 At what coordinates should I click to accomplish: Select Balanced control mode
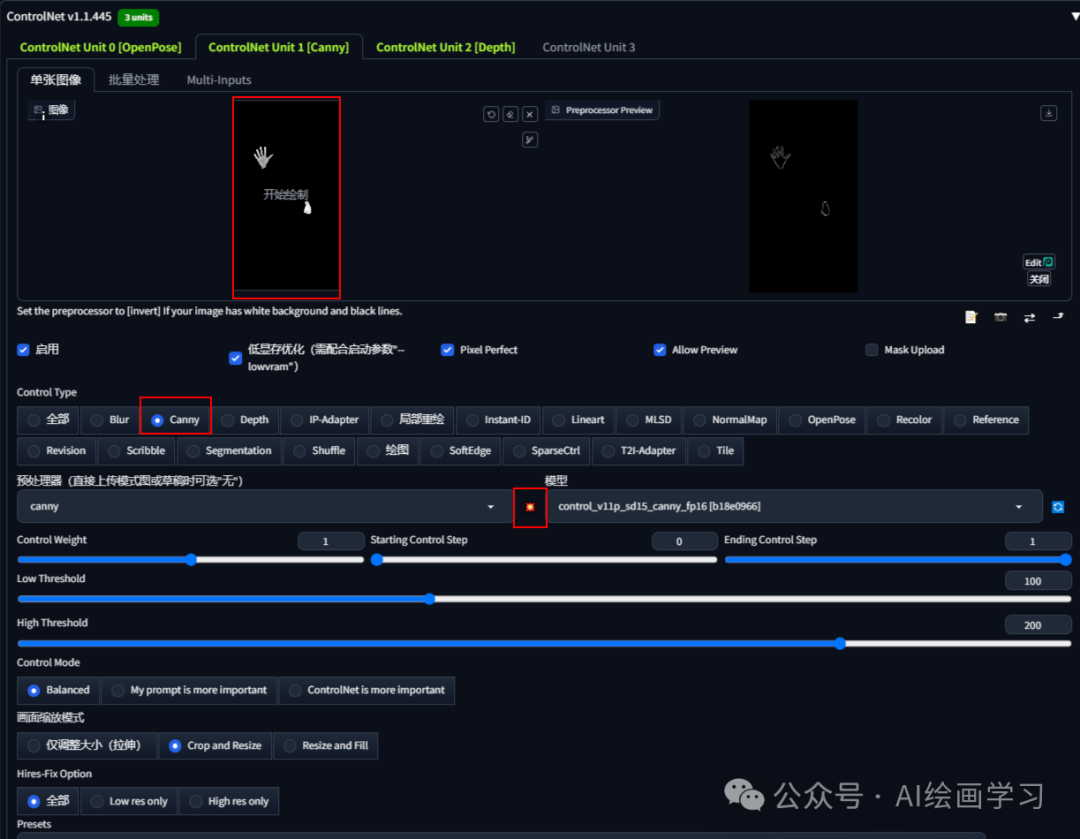[59, 690]
